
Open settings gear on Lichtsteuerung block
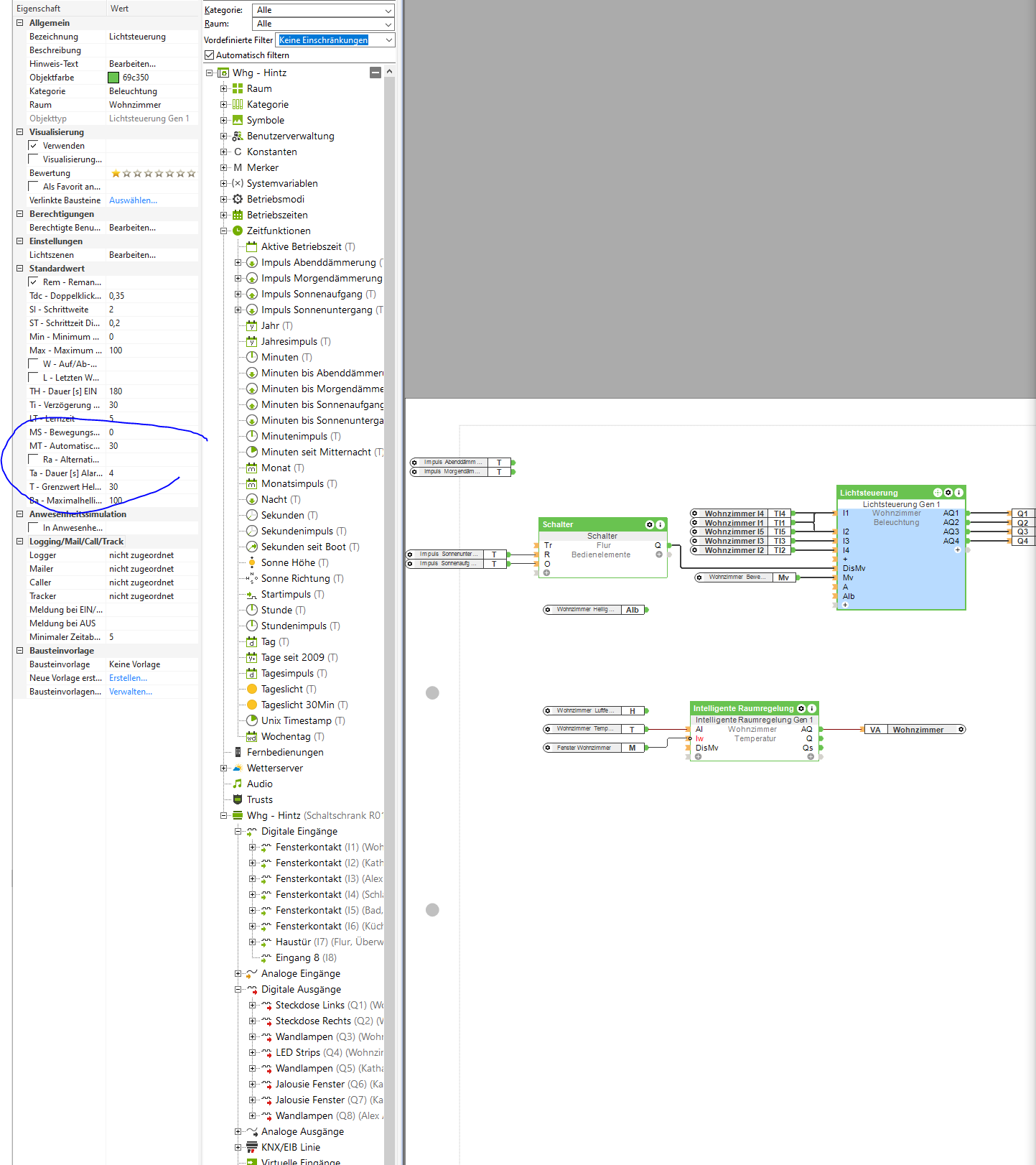(948, 493)
